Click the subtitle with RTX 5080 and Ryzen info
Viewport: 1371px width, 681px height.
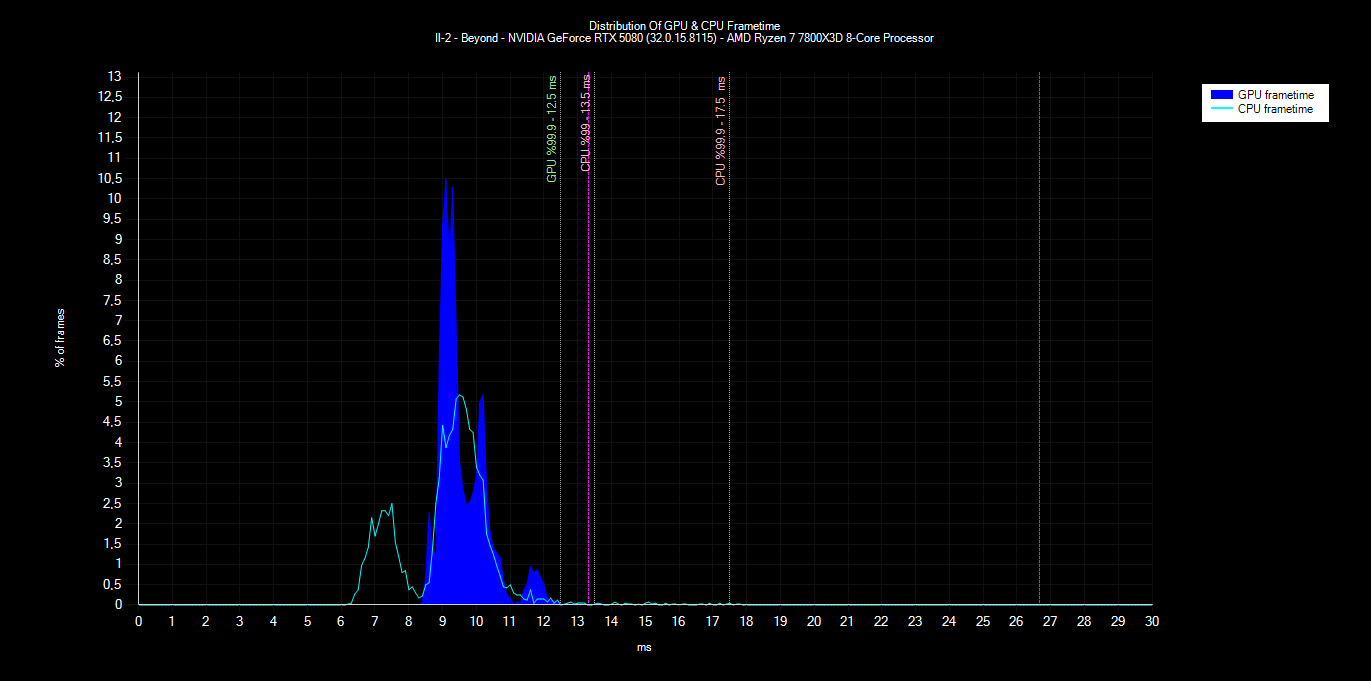pos(684,39)
